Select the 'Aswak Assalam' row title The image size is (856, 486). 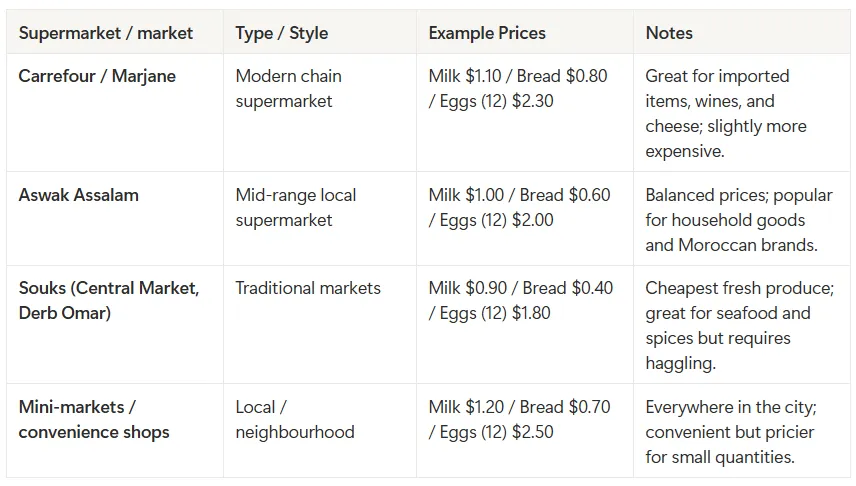click(79, 195)
